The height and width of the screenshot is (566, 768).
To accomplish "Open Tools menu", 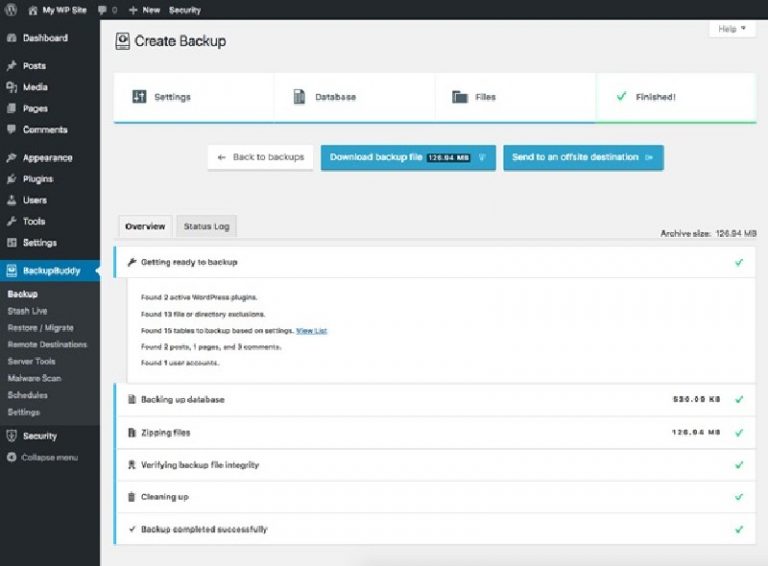I will [50, 221].
